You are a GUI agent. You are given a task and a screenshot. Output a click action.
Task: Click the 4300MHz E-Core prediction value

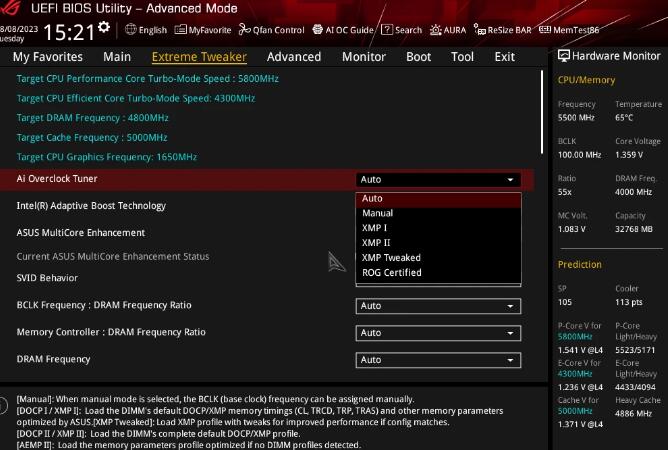tap(575, 374)
